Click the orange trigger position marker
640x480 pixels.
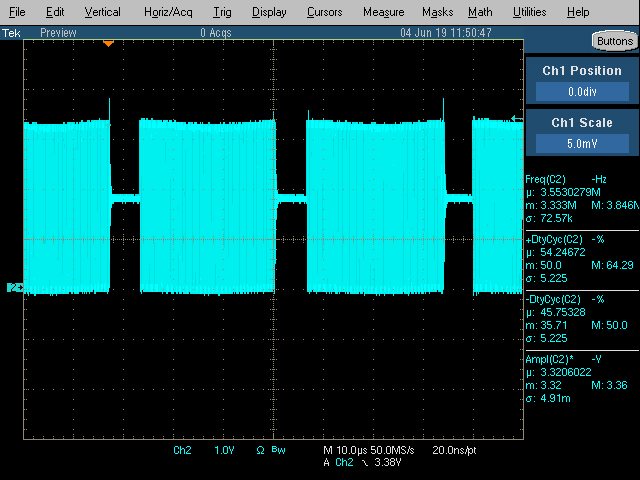click(109, 44)
